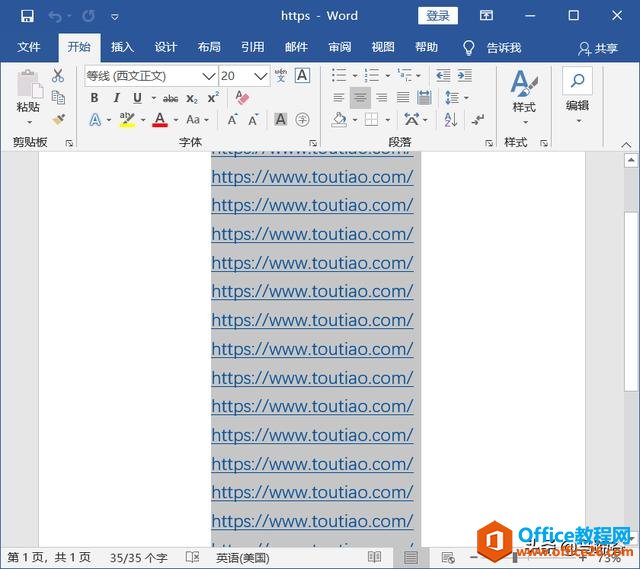Click the Format Painter brush icon
This screenshot has height=569, width=640.
(58, 120)
